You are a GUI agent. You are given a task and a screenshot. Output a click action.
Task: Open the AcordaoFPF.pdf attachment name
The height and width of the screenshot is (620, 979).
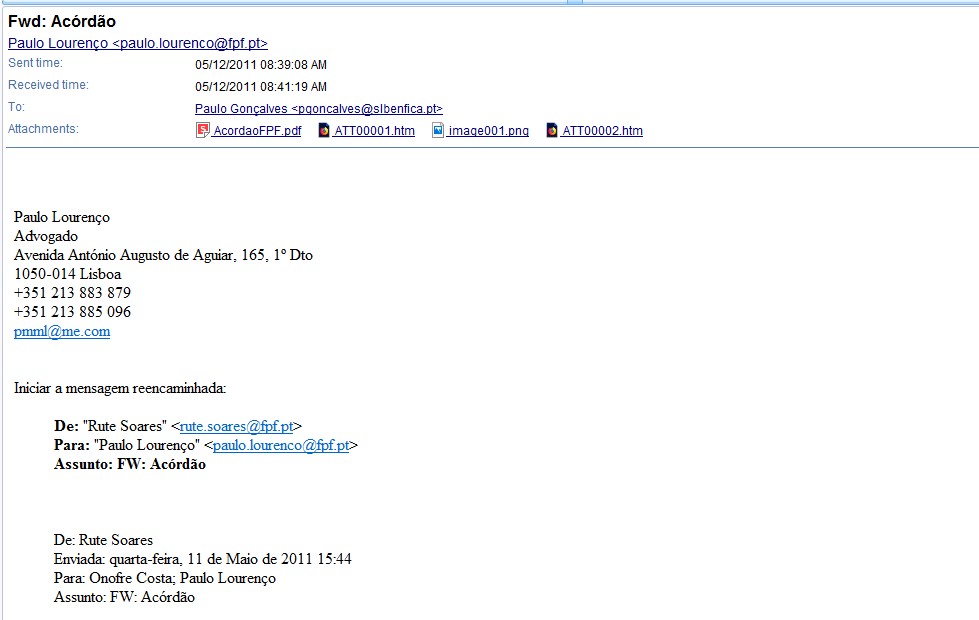point(257,131)
